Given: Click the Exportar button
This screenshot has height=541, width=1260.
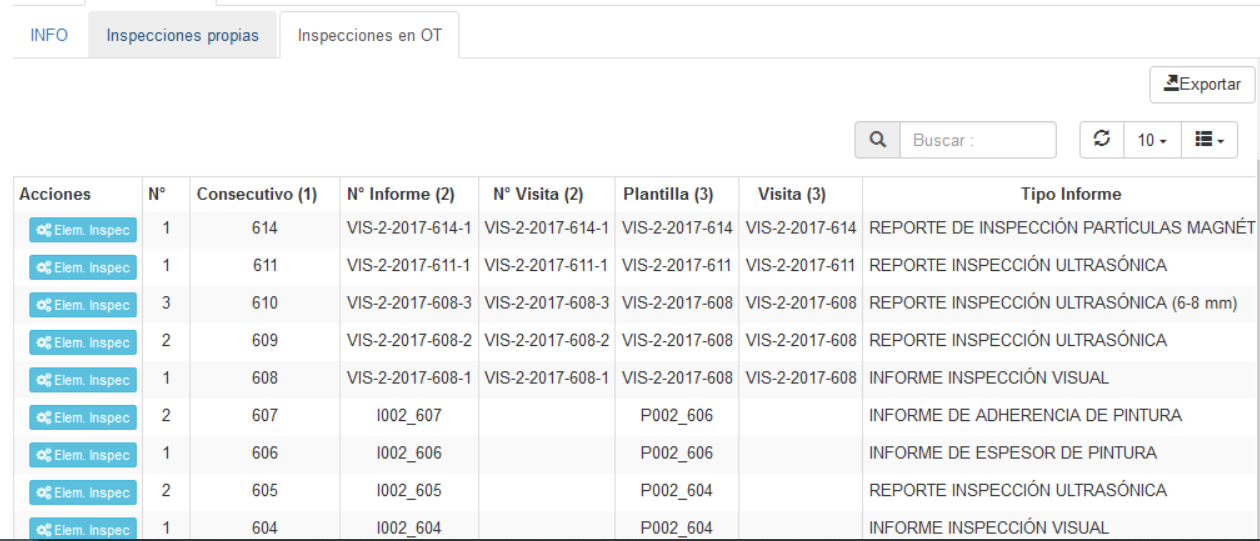Looking at the screenshot, I should (x=1202, y=85).
